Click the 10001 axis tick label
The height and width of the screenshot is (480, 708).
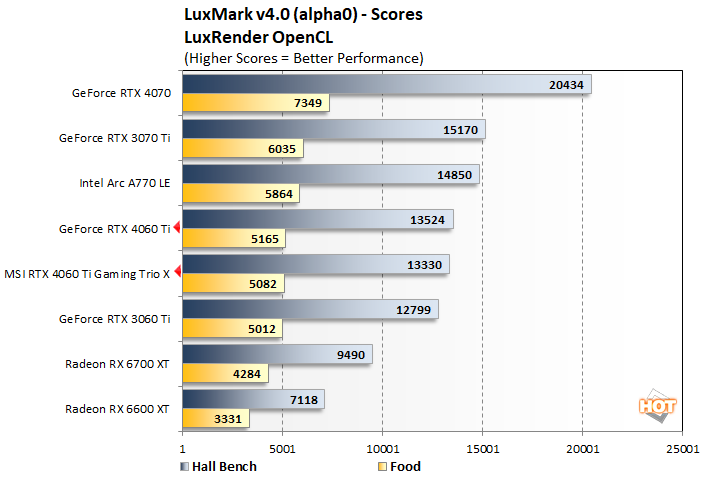[382, 449]
